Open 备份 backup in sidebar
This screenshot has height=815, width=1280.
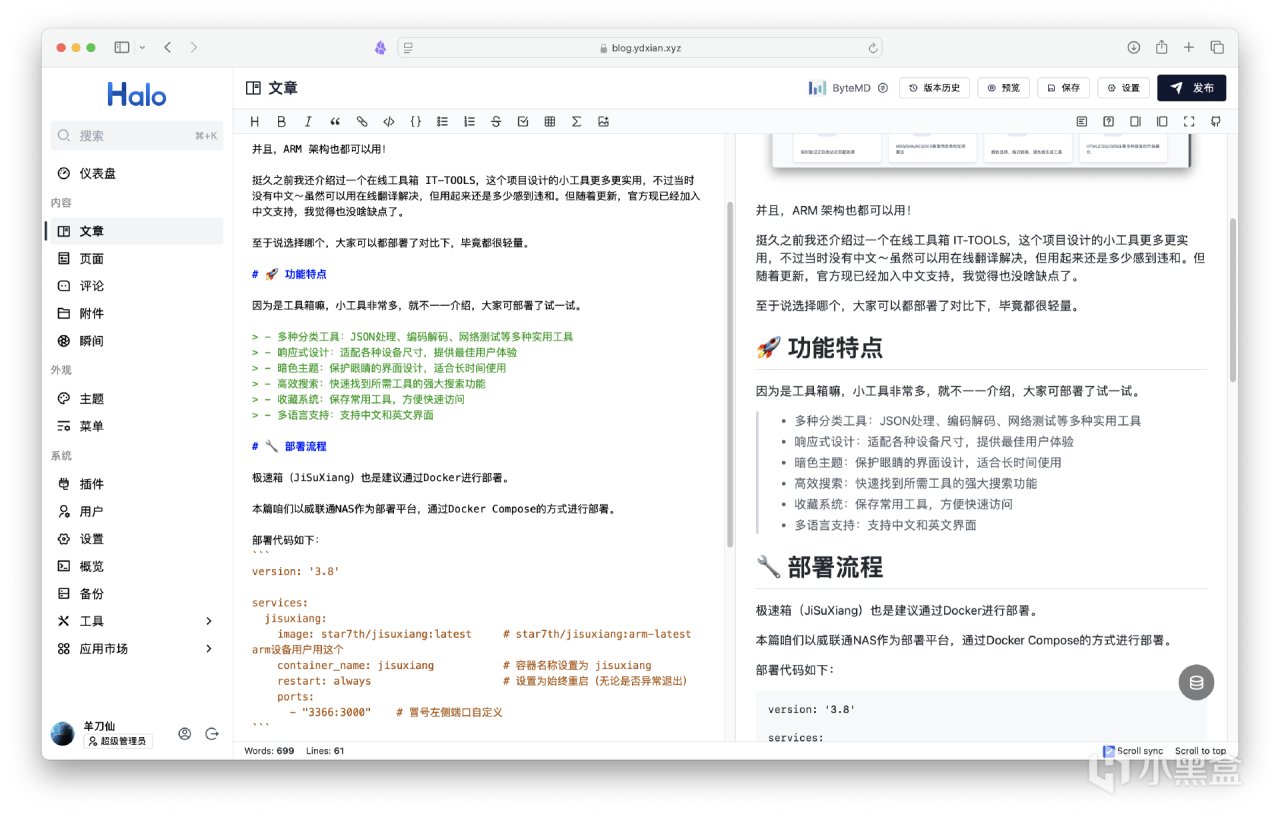pyautogui.click(x=137, y=594)
